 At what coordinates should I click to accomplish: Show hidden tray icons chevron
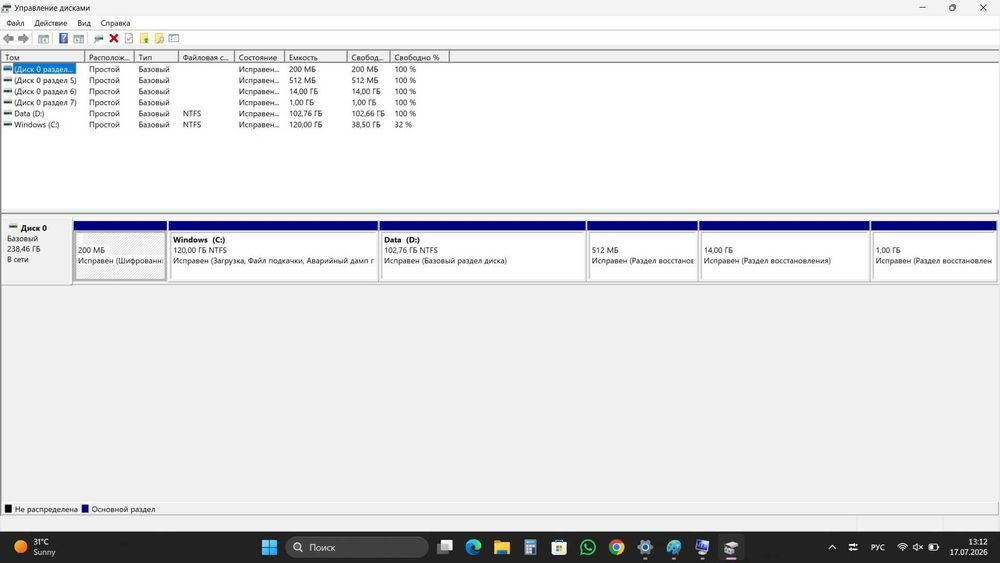[x=832, y=547]
